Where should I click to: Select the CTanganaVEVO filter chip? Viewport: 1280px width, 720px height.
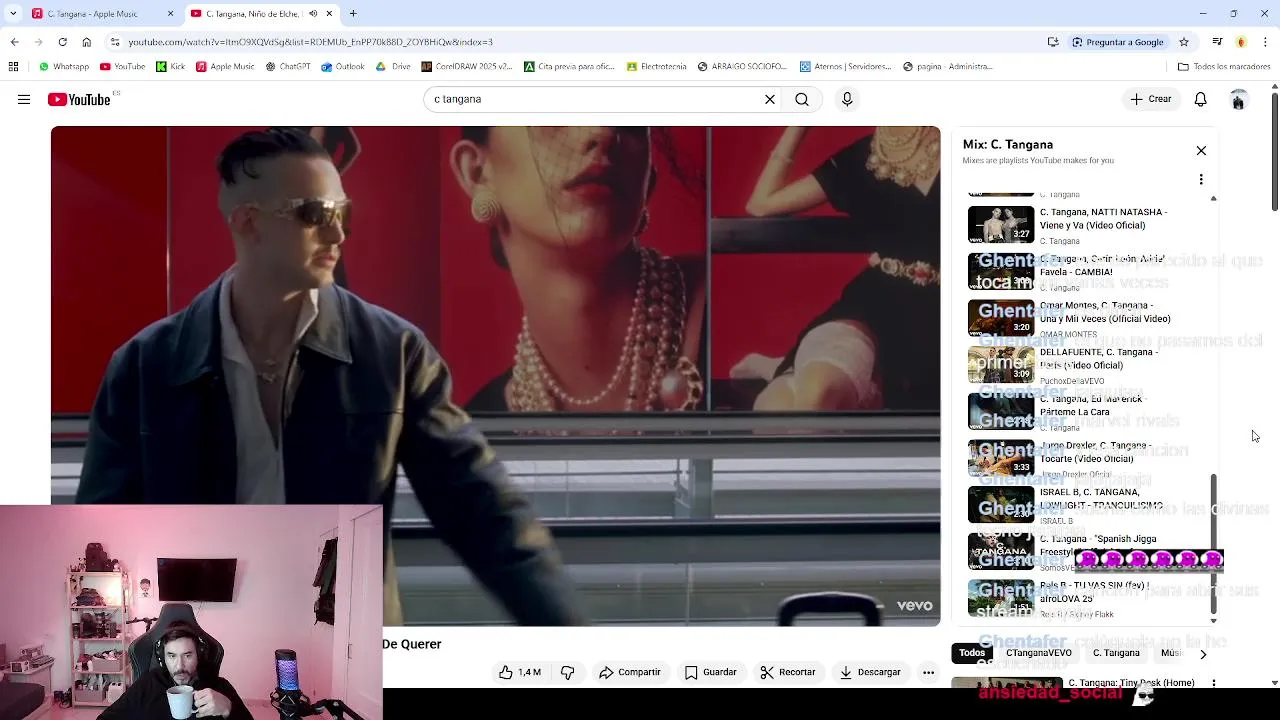click(x=1039, y=653)
